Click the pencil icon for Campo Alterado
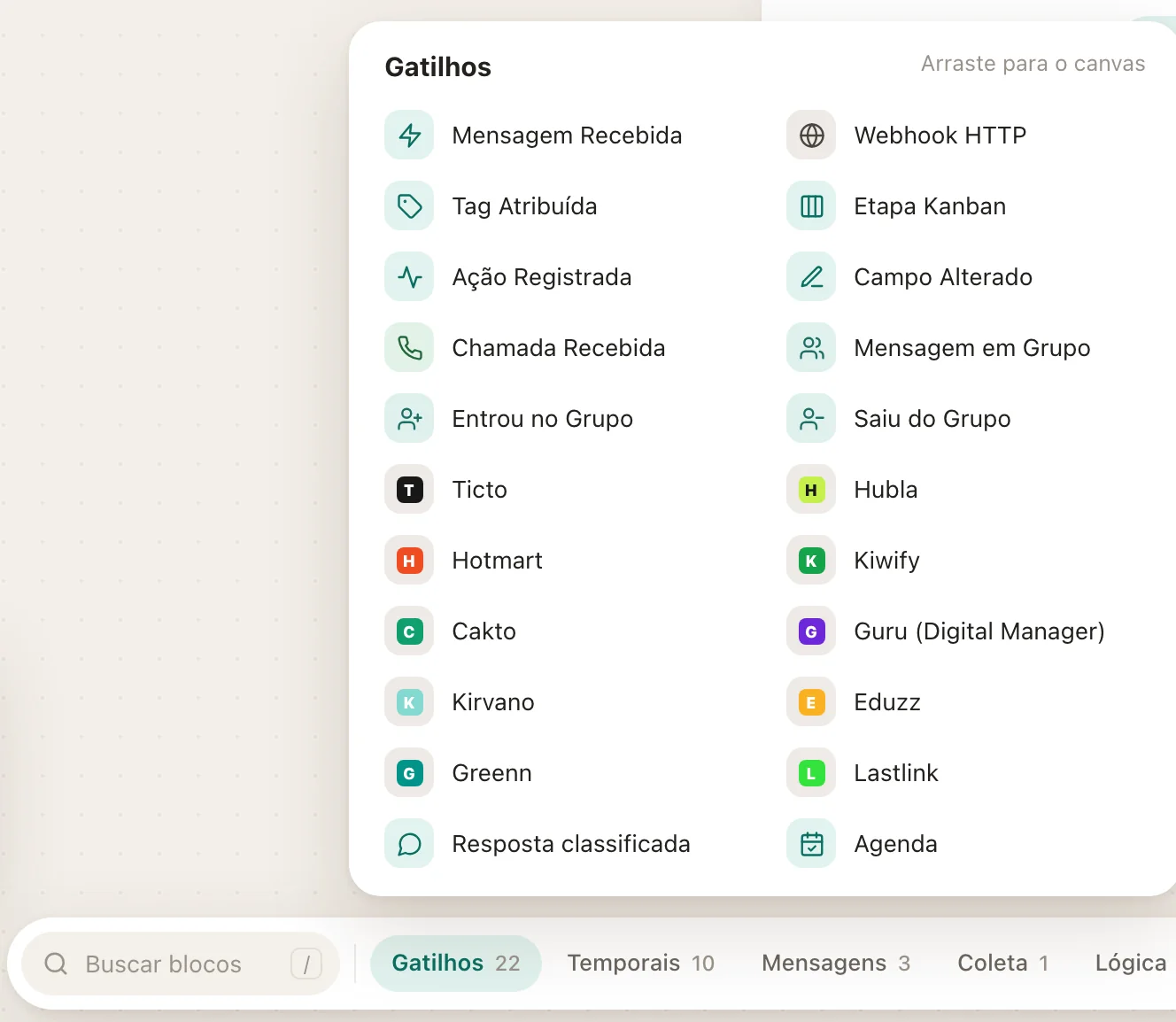This screenshot has width=1176, height=1022. 811,277
